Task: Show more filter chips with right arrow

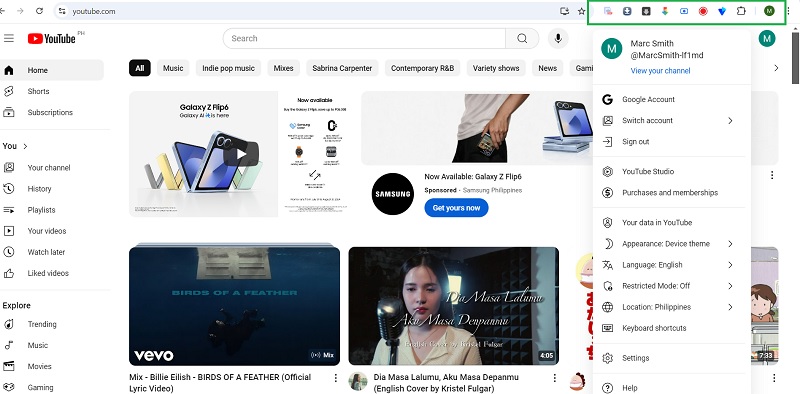Action: pos(776,68)
